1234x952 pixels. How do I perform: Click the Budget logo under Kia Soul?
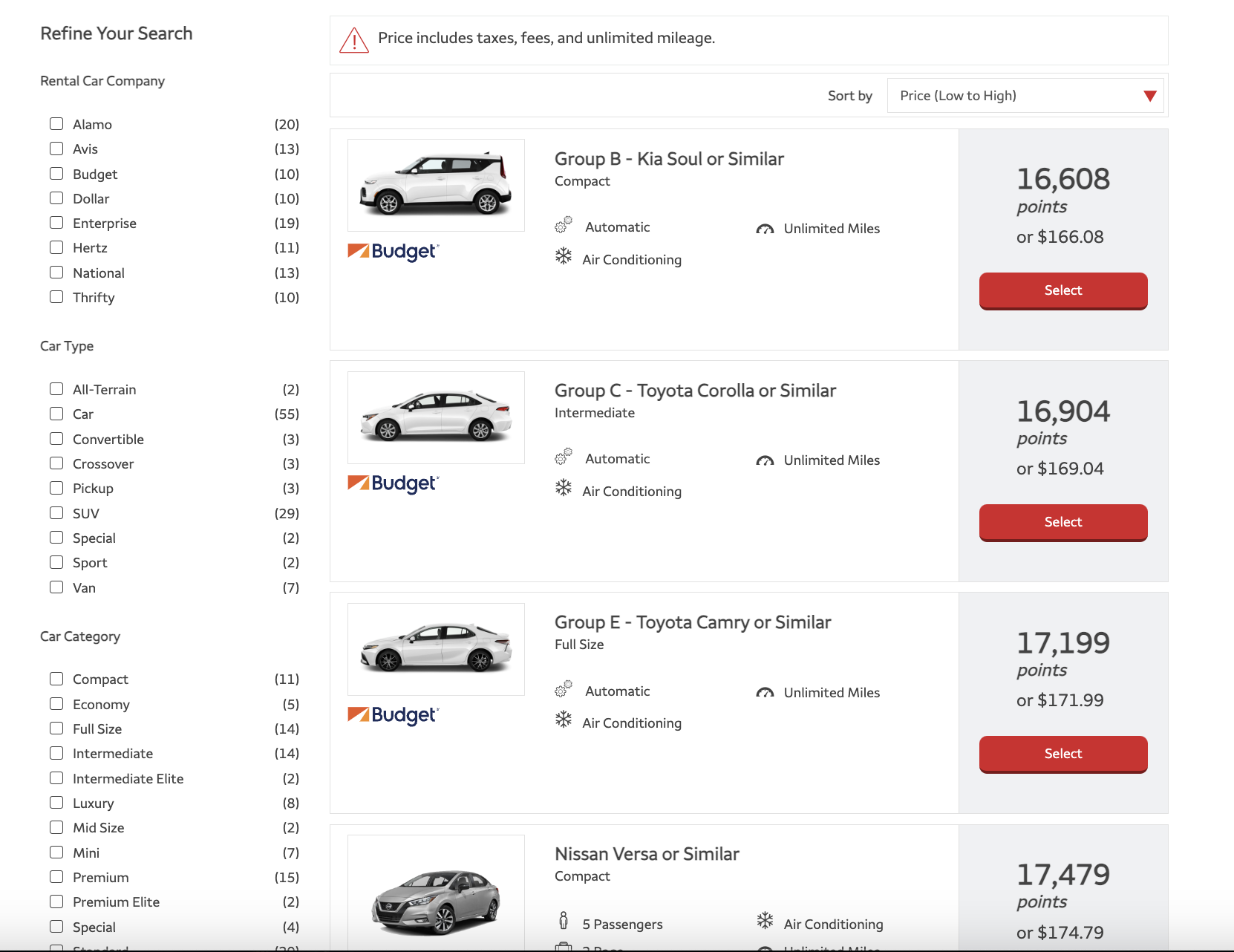394,252
